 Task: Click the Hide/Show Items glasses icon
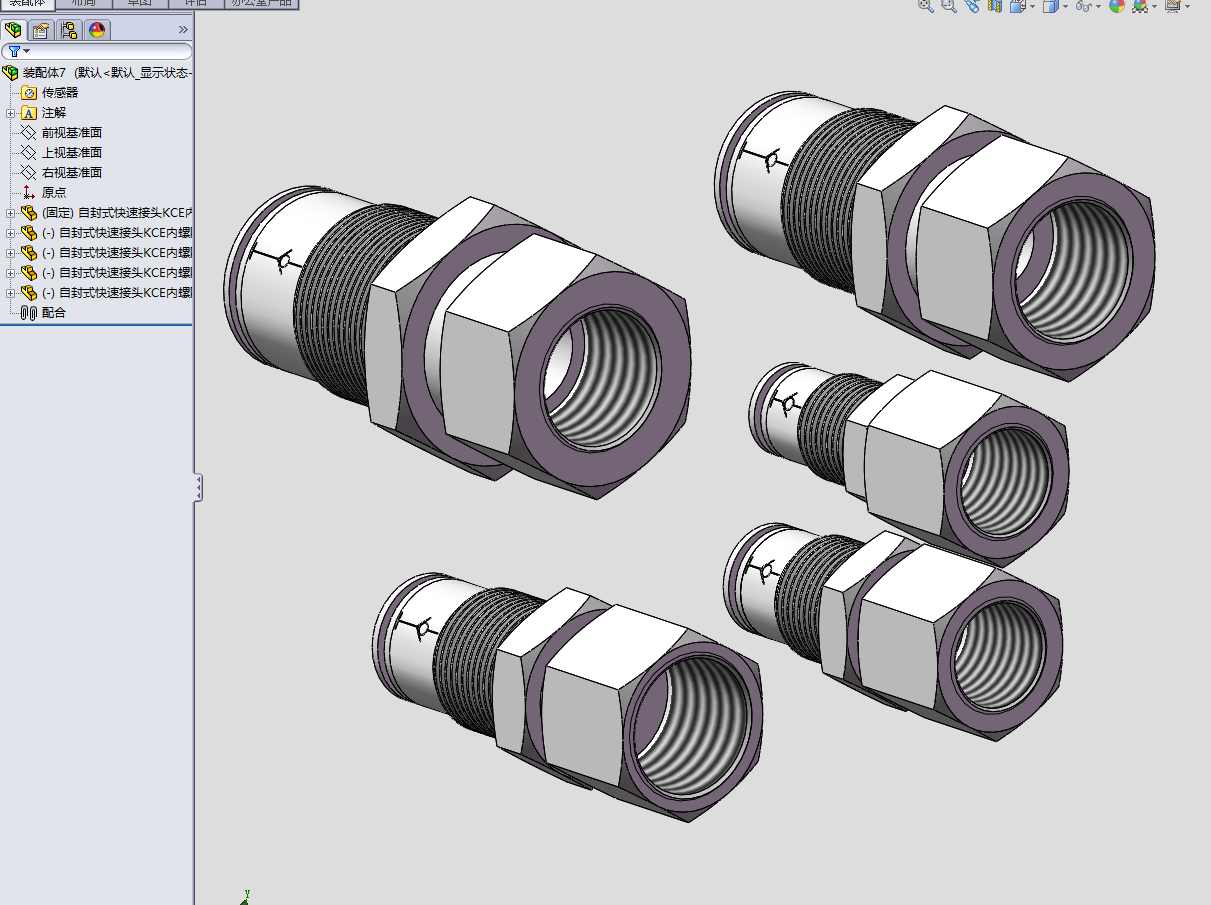pos(1083,5)
